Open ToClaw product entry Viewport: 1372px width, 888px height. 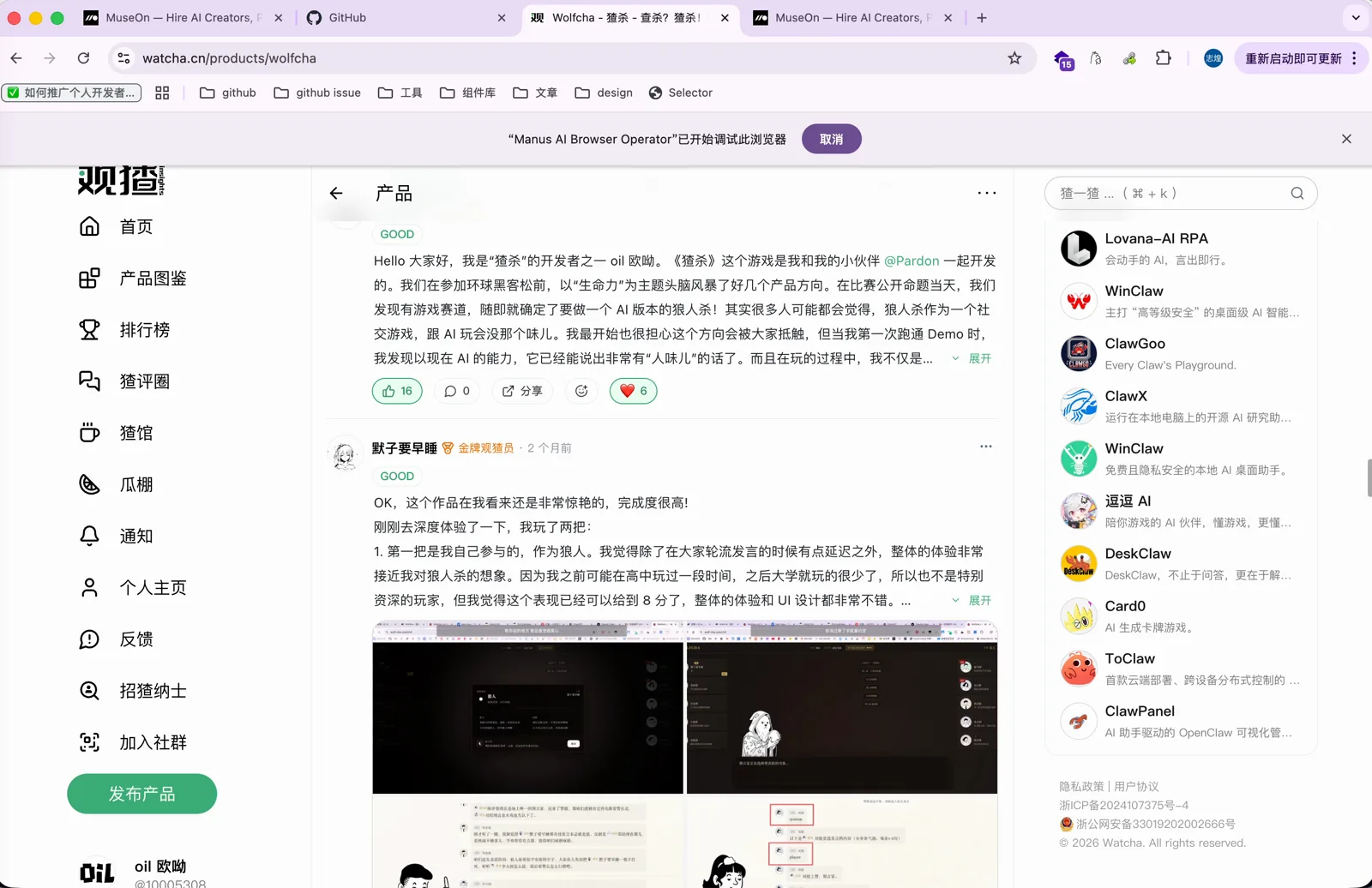click(x=1181, y=669)
